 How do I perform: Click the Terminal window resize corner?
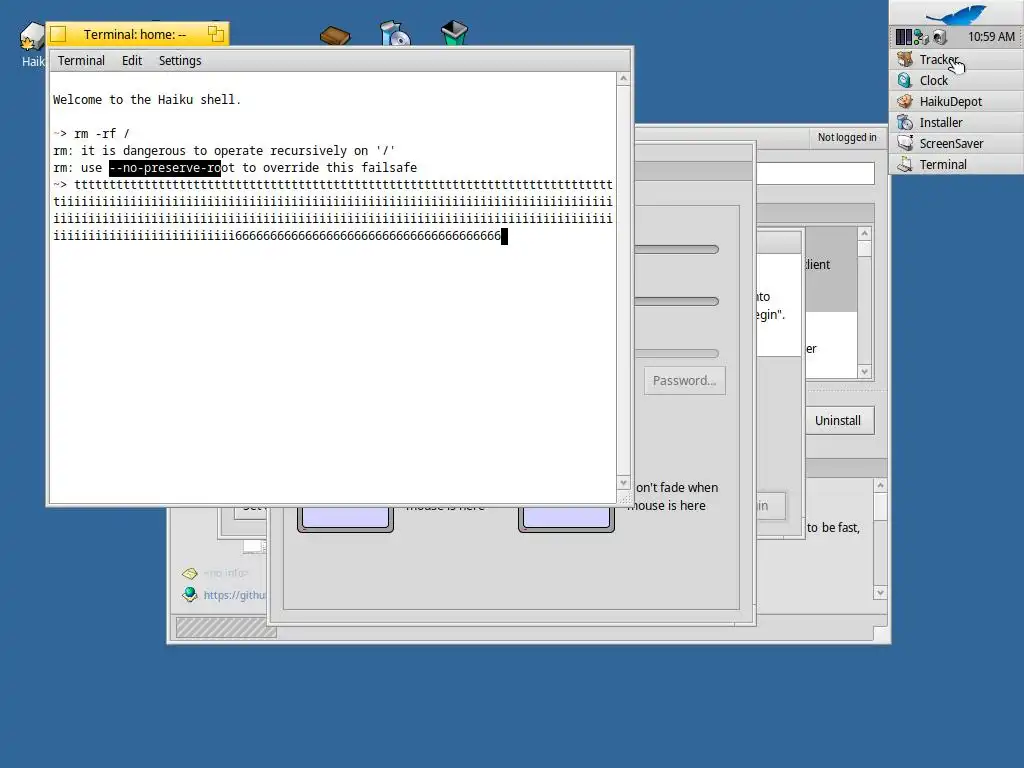tap(624, 499)
